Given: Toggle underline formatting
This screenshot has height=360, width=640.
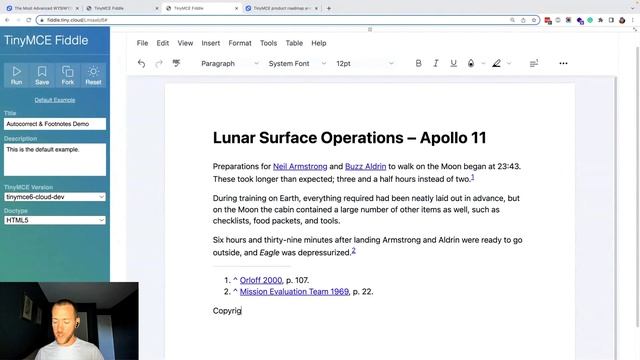Looking at the screenshot, I should (453, 63).
